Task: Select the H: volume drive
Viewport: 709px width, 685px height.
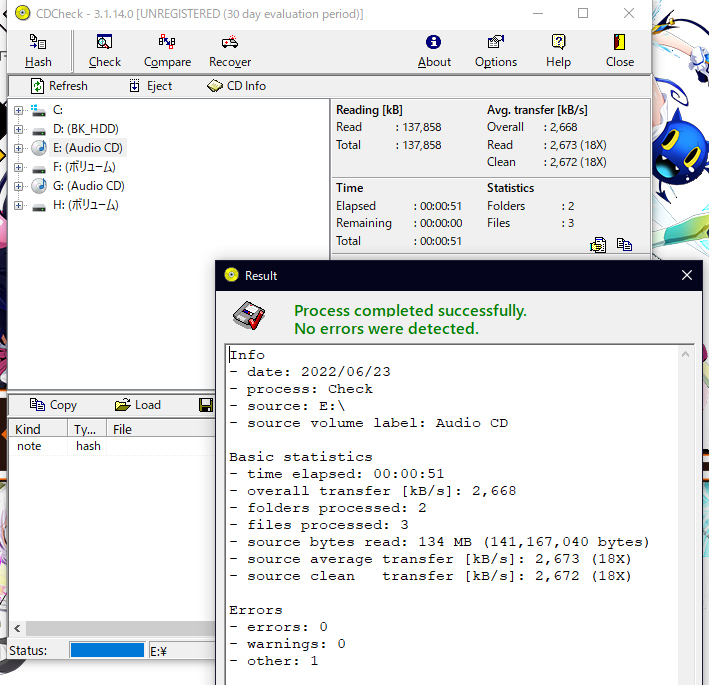Action: click(85, 205)
